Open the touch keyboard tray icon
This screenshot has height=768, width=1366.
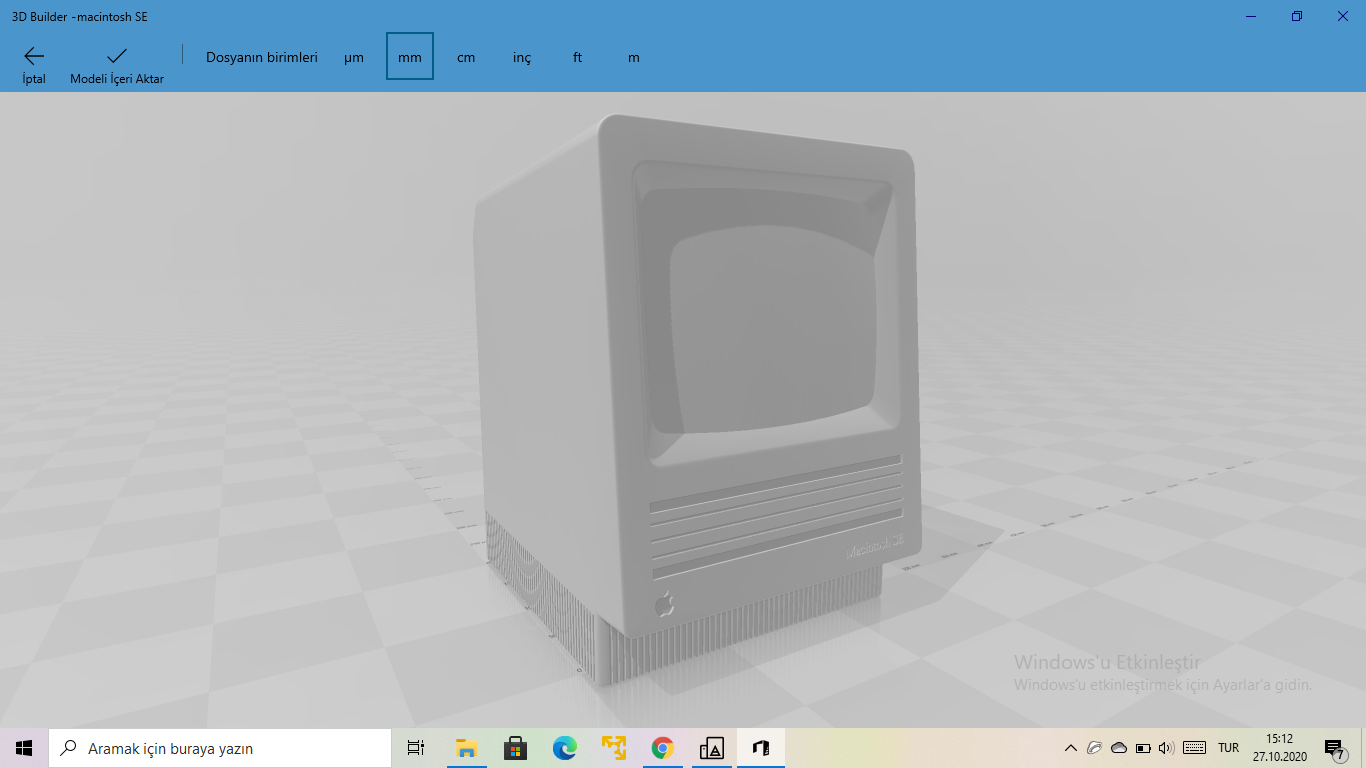[1194, 748]
